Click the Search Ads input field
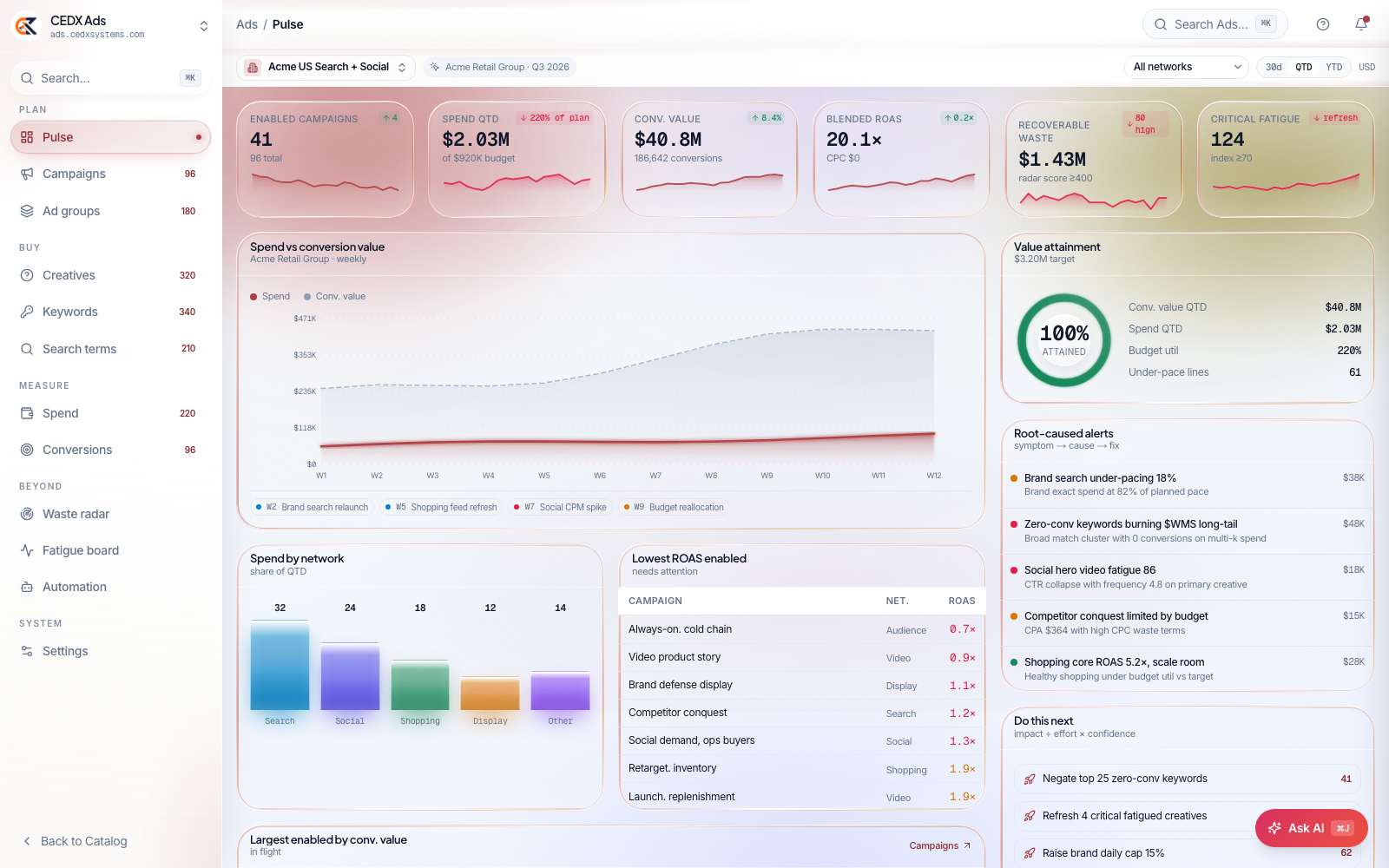The width and height of the screenshot is (1389, 868). [1215, 24]
